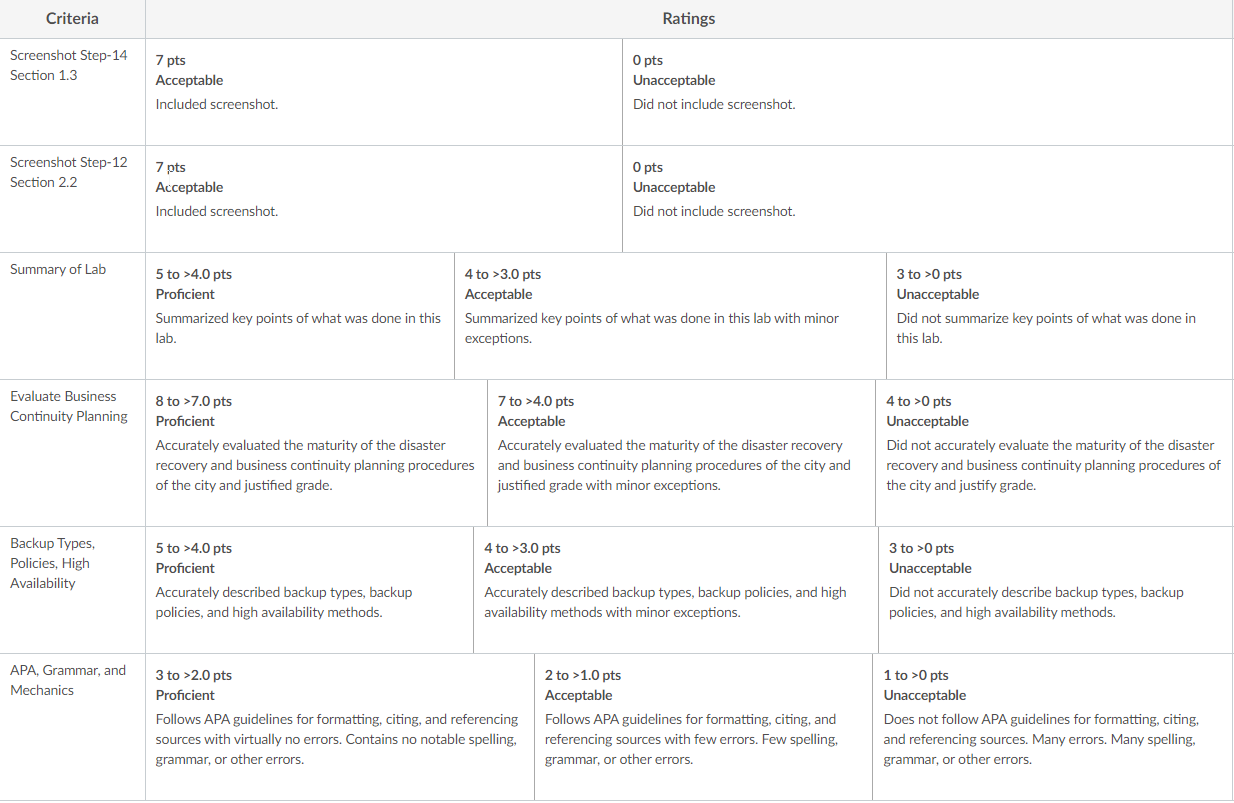
Task: Rate APA, Grammar, and Mechanics as Acceptable
Action: click(x=703, y=727)
